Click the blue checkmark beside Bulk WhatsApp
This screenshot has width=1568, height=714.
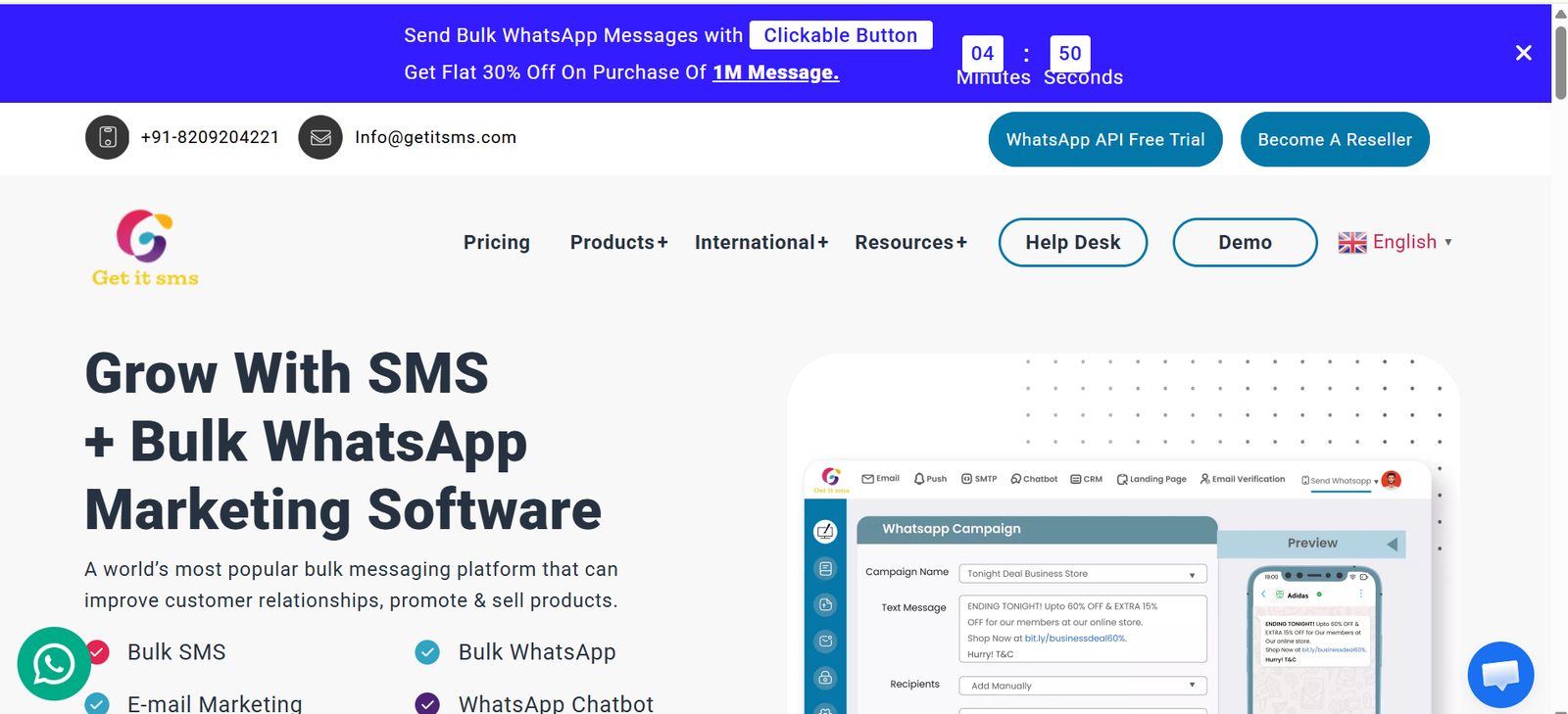(427, 651)
